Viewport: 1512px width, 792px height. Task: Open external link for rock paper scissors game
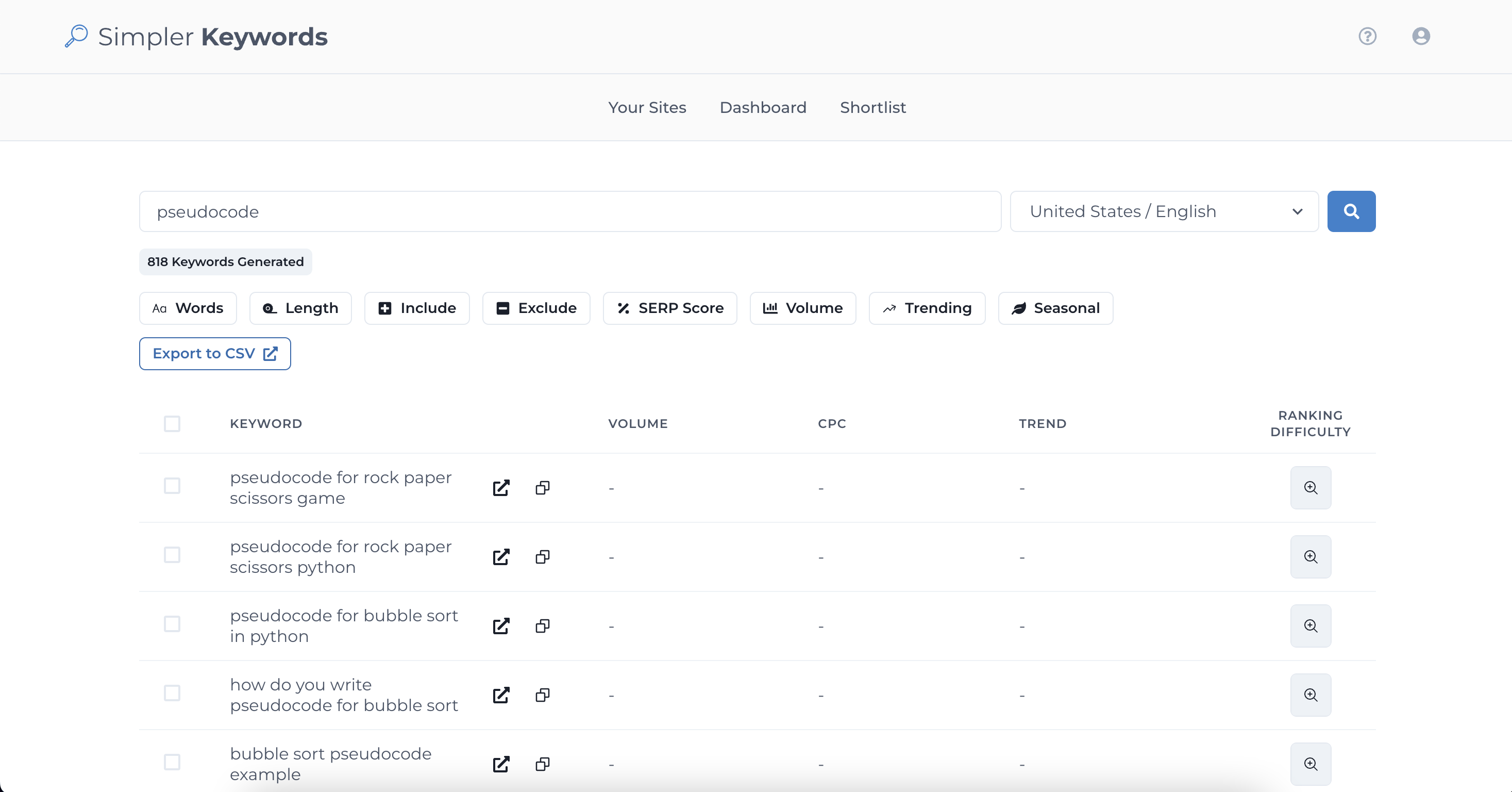[x=501, y=487]
